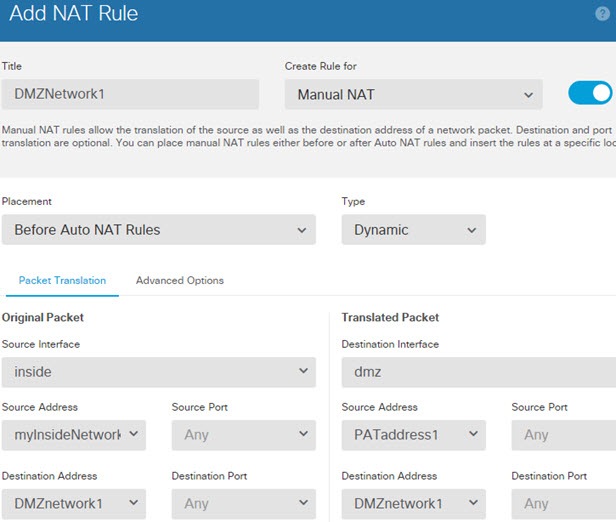Click the Placement label

click(27, 201)
